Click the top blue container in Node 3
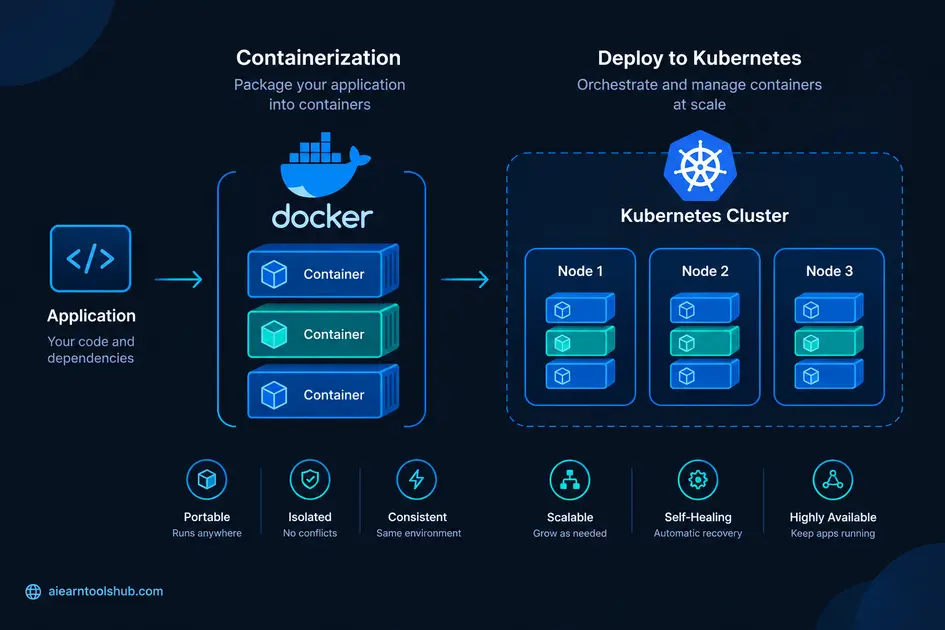 click(x=829, y=308)
